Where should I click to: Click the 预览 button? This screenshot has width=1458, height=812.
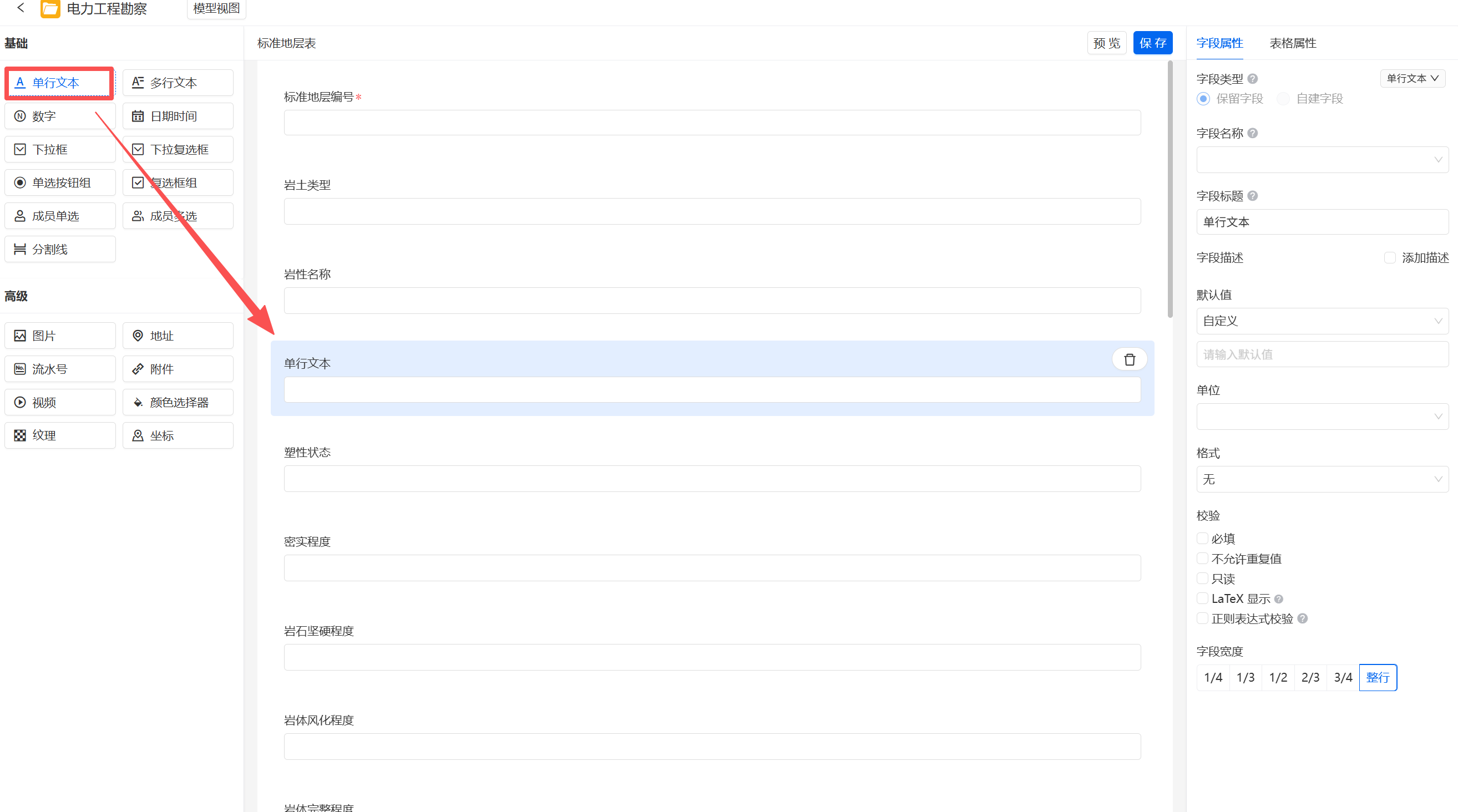tap(1106, 43)
